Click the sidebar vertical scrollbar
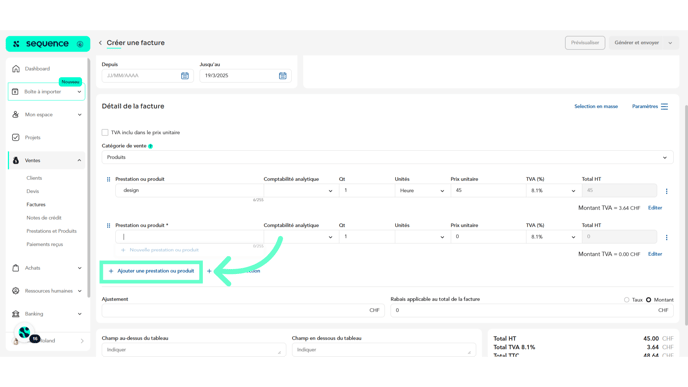688x387 pixels. pos(88,178)
